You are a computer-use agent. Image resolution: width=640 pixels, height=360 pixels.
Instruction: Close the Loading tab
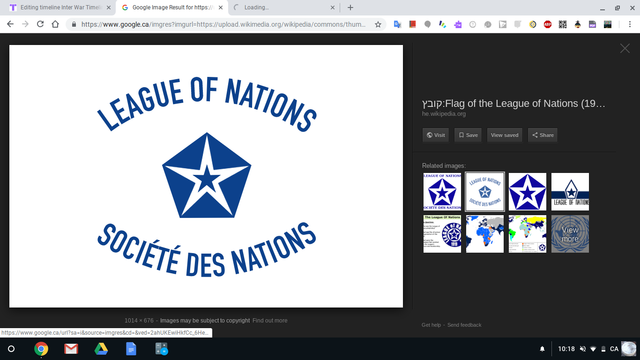[332, 7]
